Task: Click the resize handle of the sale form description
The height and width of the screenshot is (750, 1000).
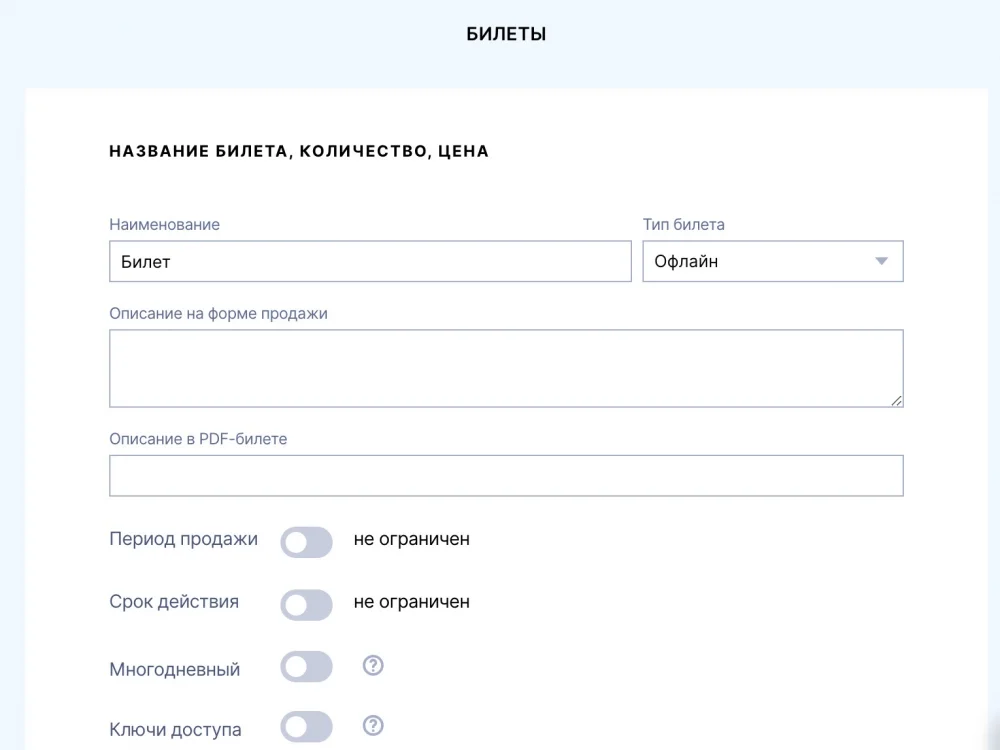Action: click(x=896, y=400)
